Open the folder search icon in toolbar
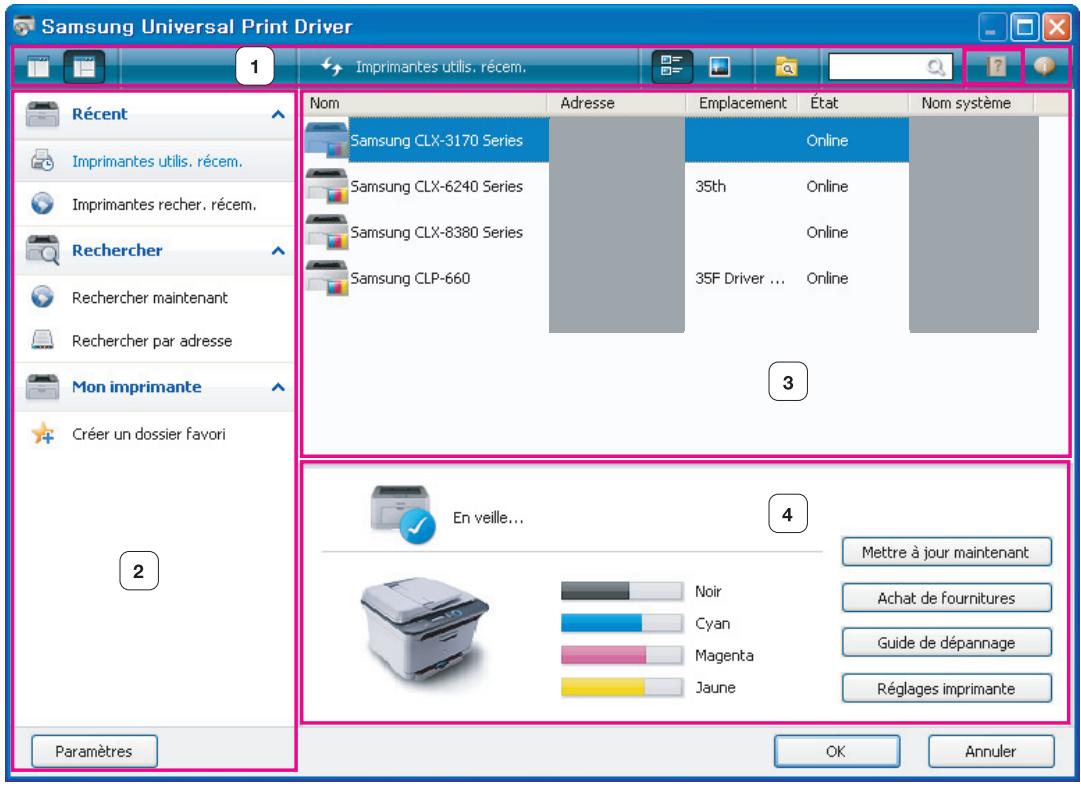Viewport: 1081px width, 787px height. 787,67
